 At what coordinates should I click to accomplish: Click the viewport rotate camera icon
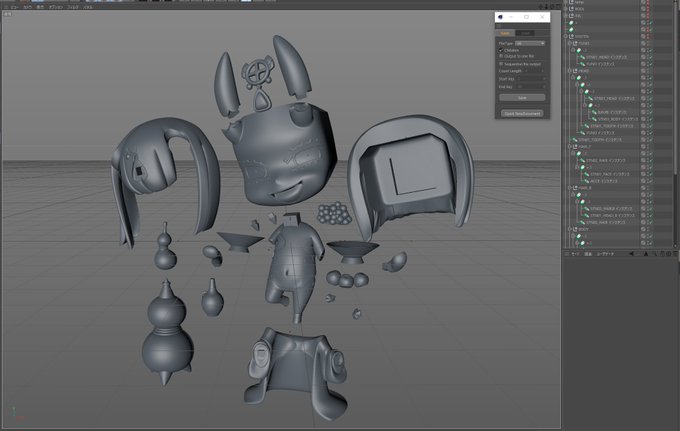(x=552, y=7)
